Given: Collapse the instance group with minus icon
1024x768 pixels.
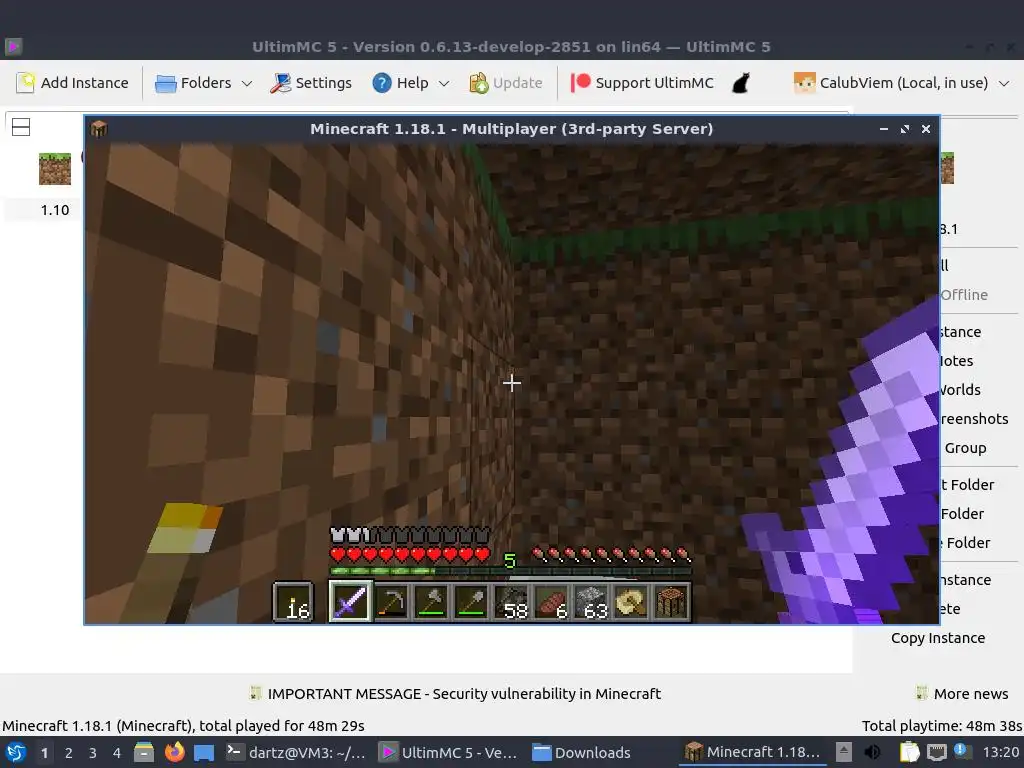Looking at the screenshot, I should [21, 127].
